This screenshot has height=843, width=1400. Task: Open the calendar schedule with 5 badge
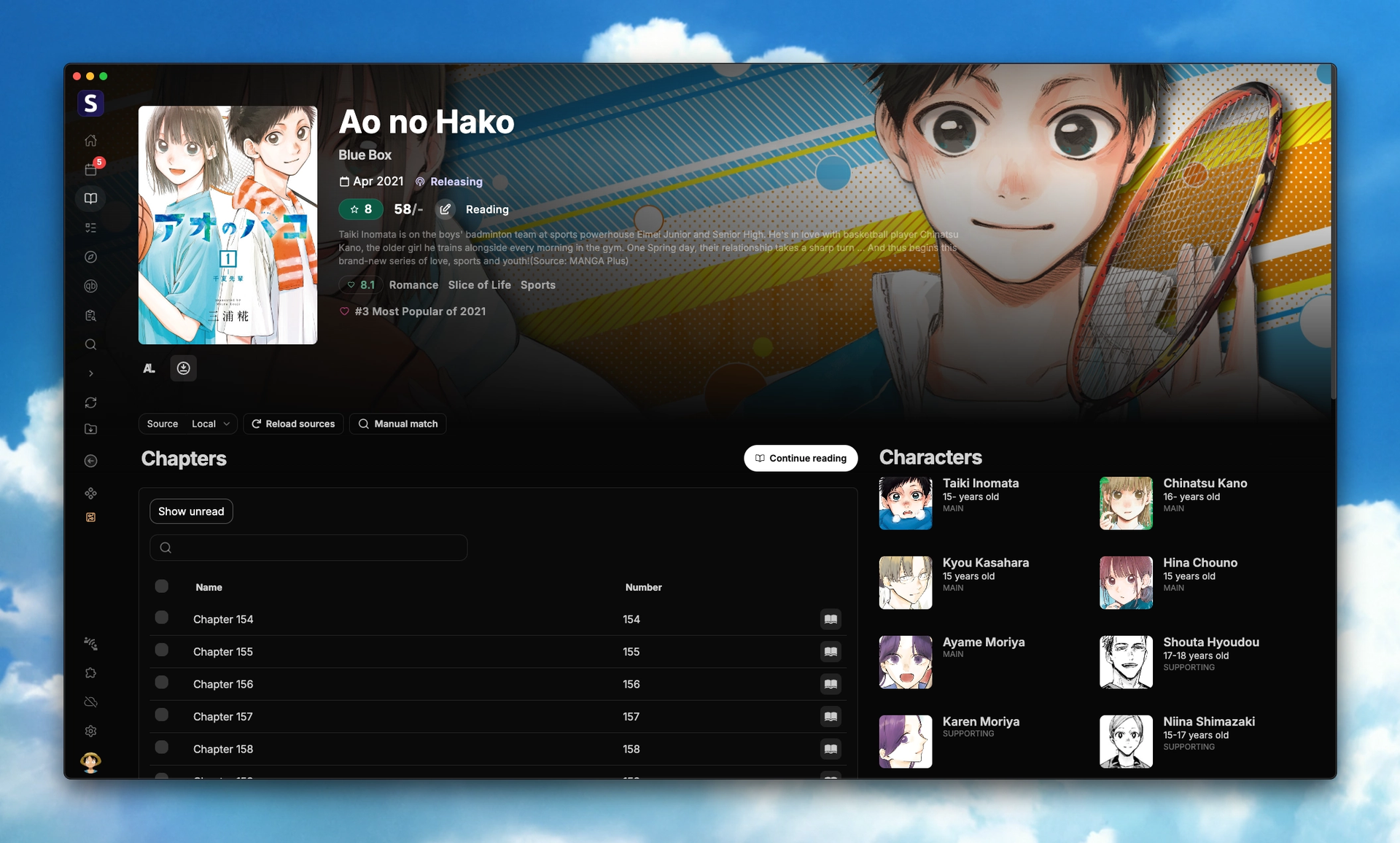coord(90,169)
